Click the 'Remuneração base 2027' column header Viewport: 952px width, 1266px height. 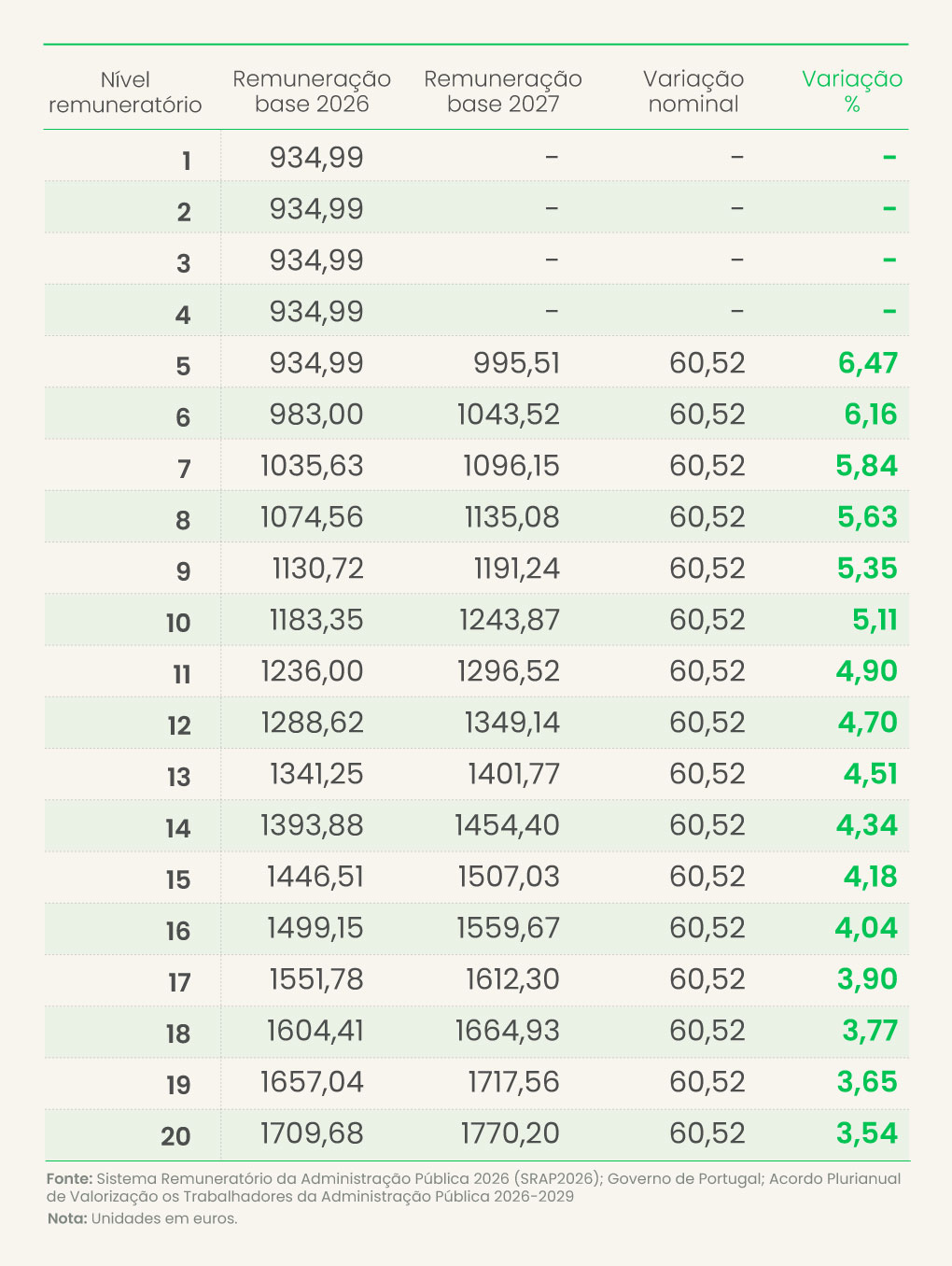[x=503, y=91]
